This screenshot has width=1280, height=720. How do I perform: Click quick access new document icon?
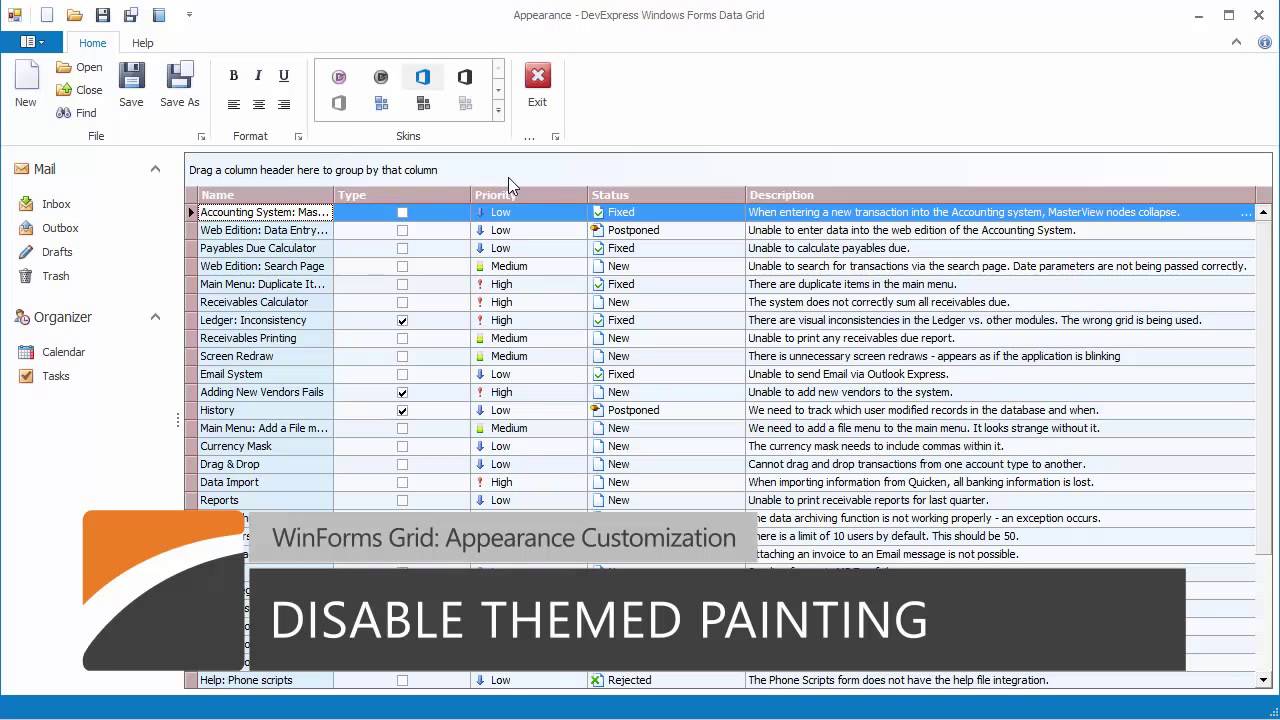46,15
